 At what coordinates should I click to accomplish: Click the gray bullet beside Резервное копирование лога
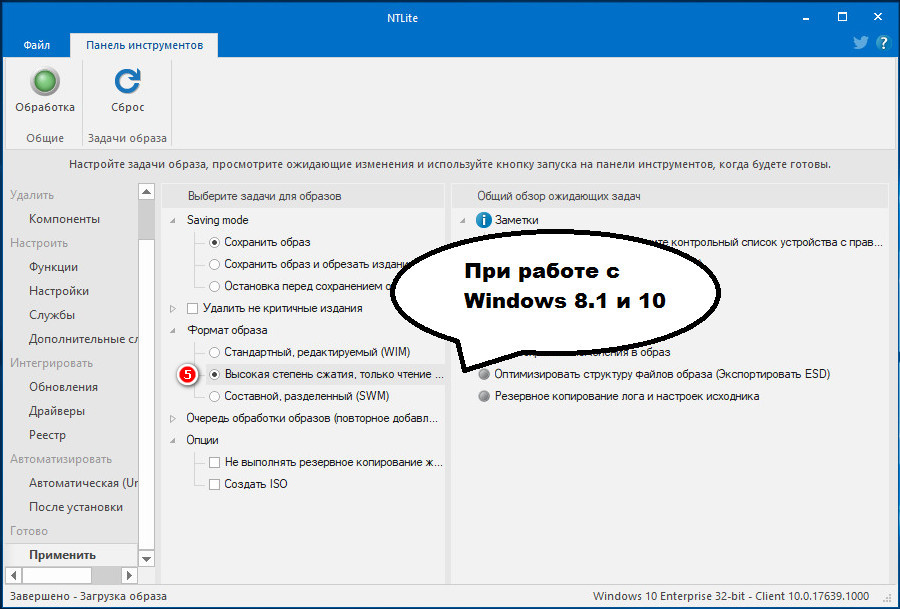pyautogui.click(x=484, y=396)
